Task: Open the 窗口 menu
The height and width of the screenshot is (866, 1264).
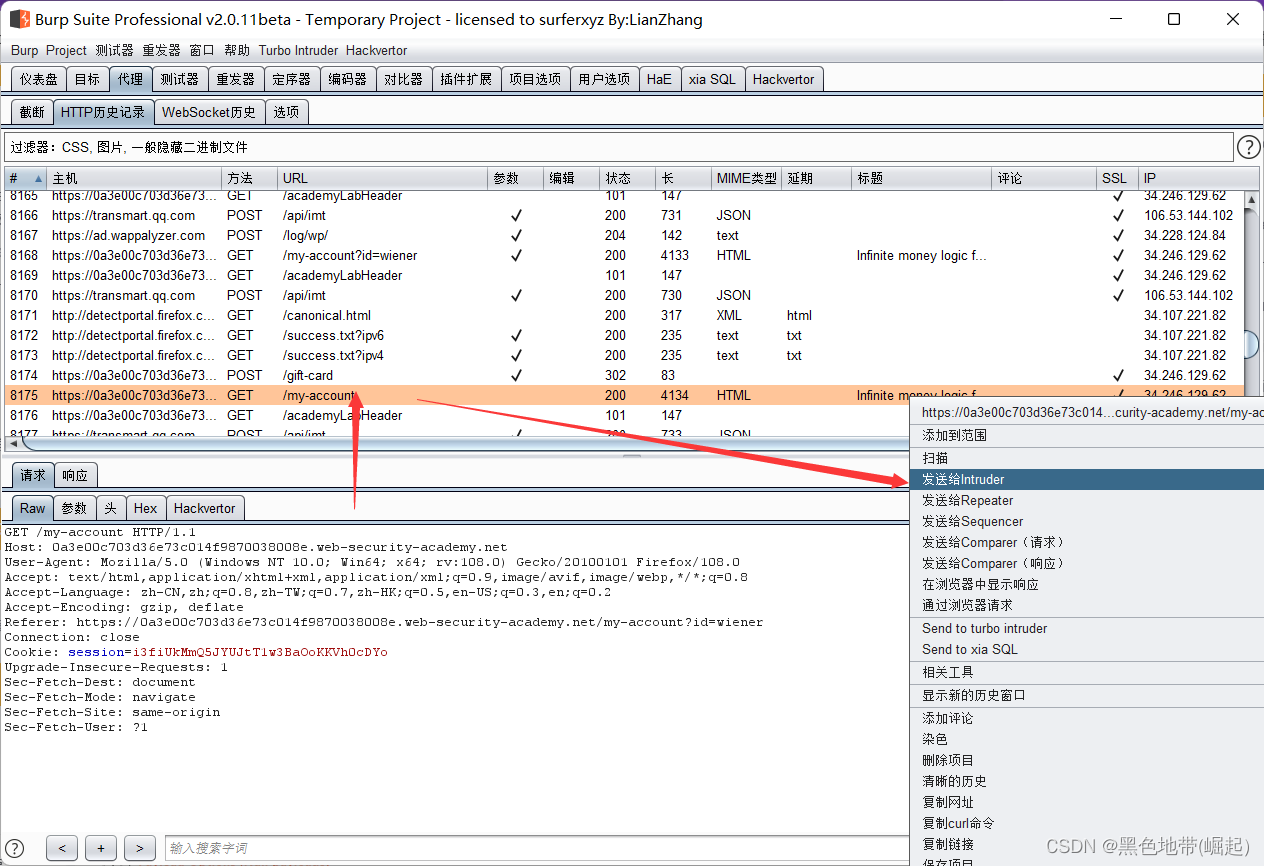Action: point(202,50)
